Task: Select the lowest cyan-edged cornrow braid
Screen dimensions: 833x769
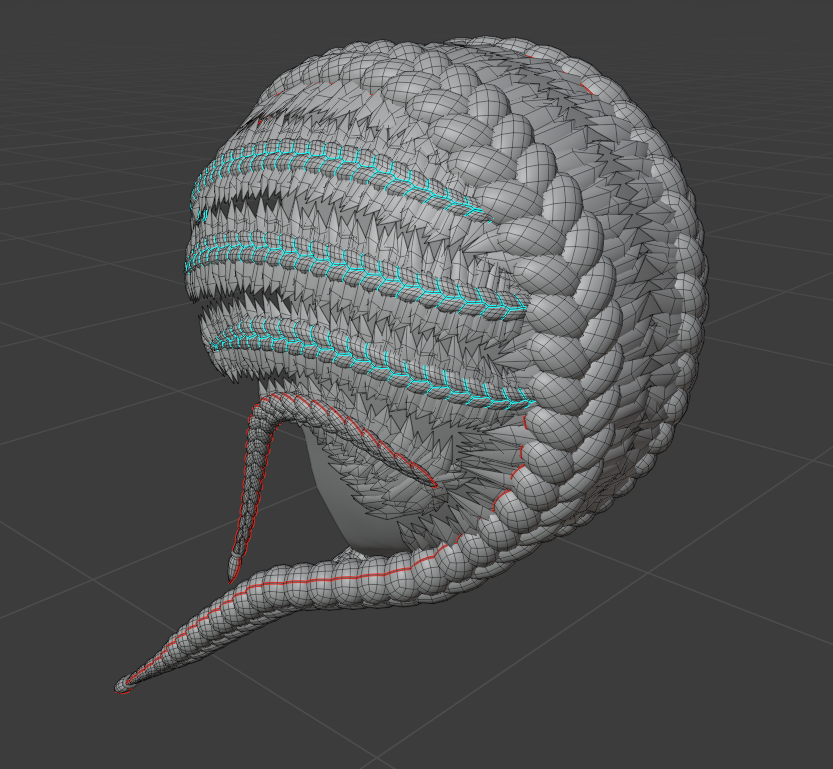Action: pyautogui.click(x=372, y=361)
